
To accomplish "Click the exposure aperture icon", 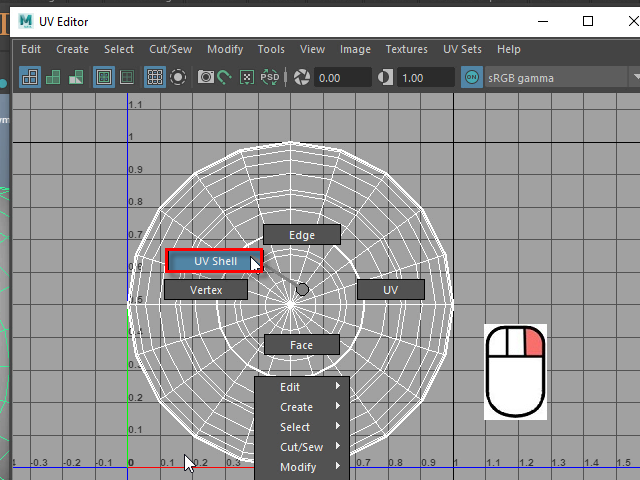I will pos(302,77).
